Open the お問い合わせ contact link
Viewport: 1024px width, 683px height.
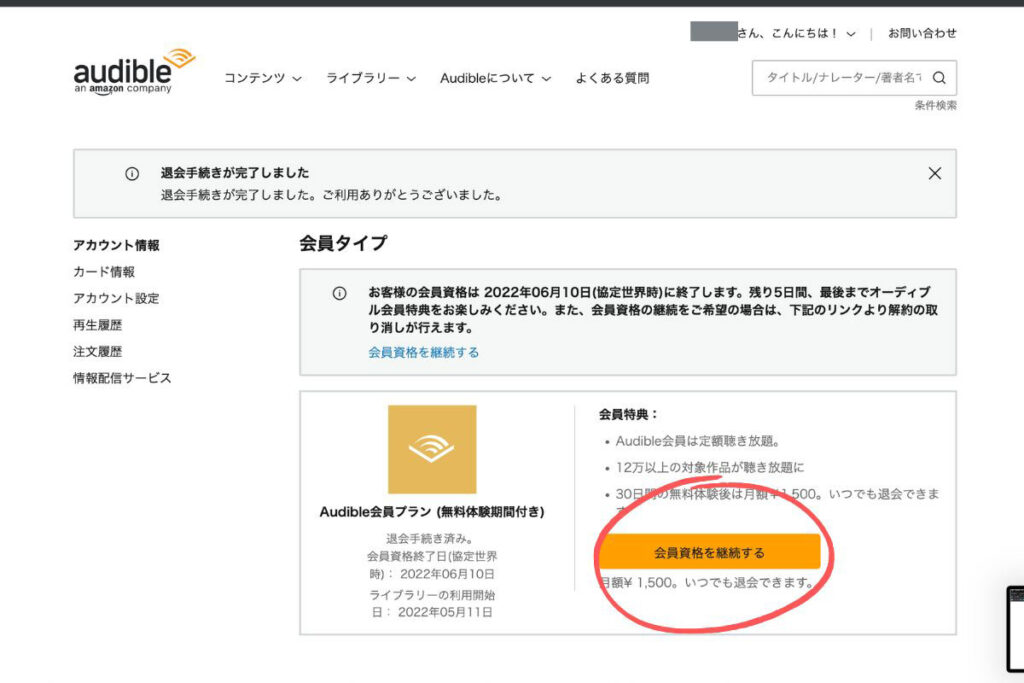[x=922, y=33]
